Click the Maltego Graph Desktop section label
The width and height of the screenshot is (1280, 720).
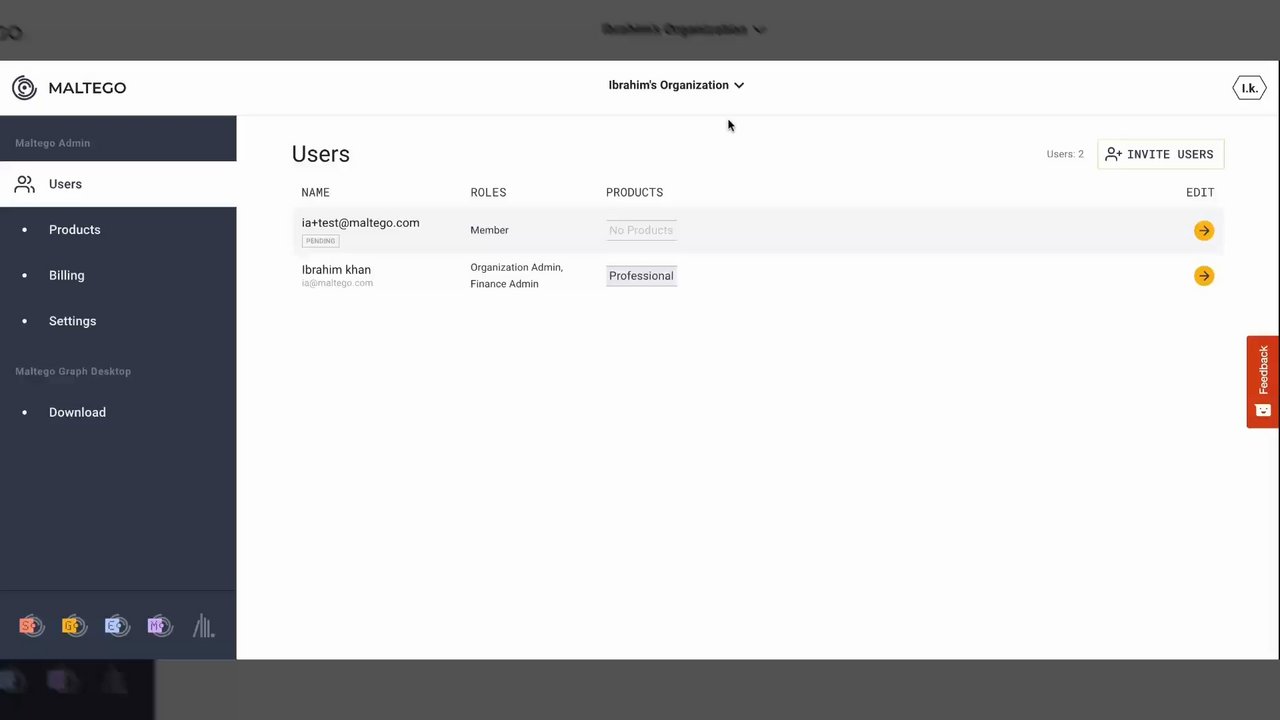[x=73, y=371]
